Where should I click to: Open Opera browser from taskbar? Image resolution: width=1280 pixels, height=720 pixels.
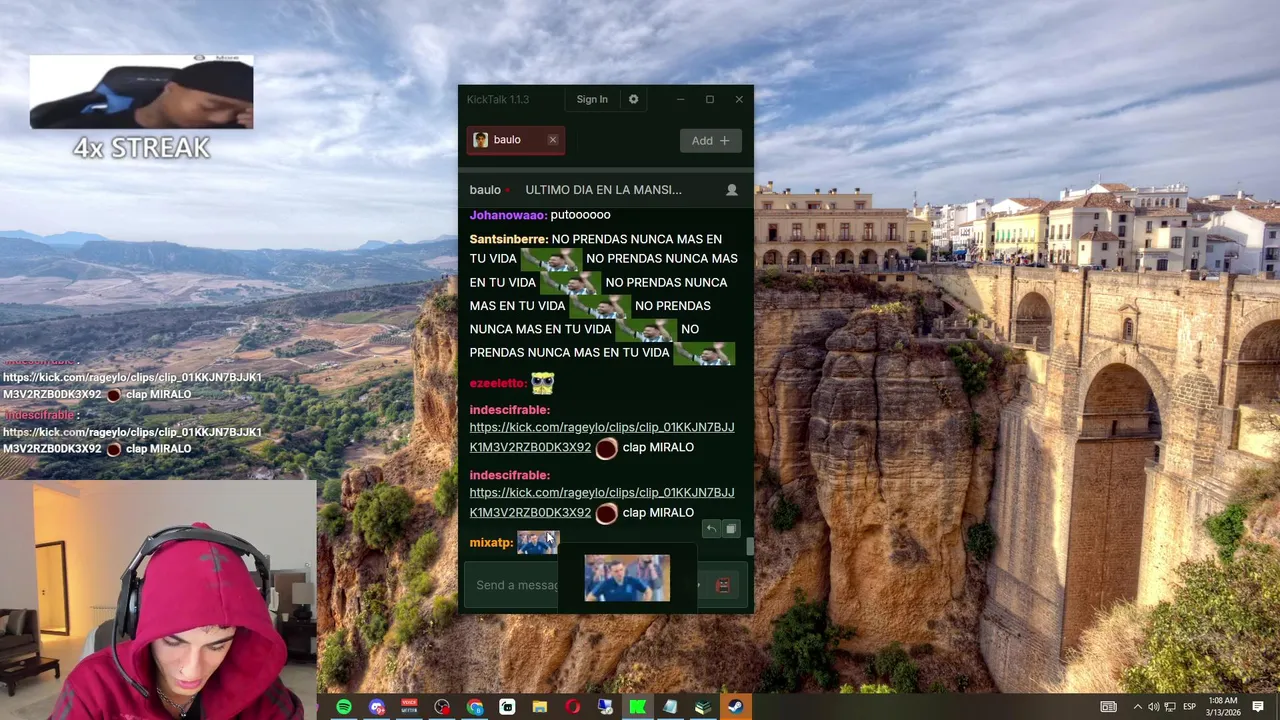click(x=572, y=707)
